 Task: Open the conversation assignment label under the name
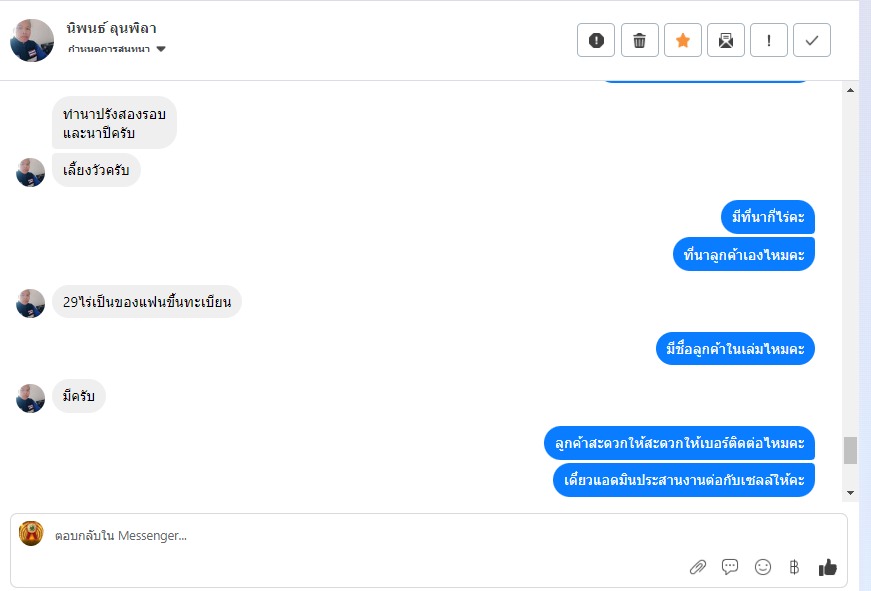pyautogui.click(x=109, y=49)
